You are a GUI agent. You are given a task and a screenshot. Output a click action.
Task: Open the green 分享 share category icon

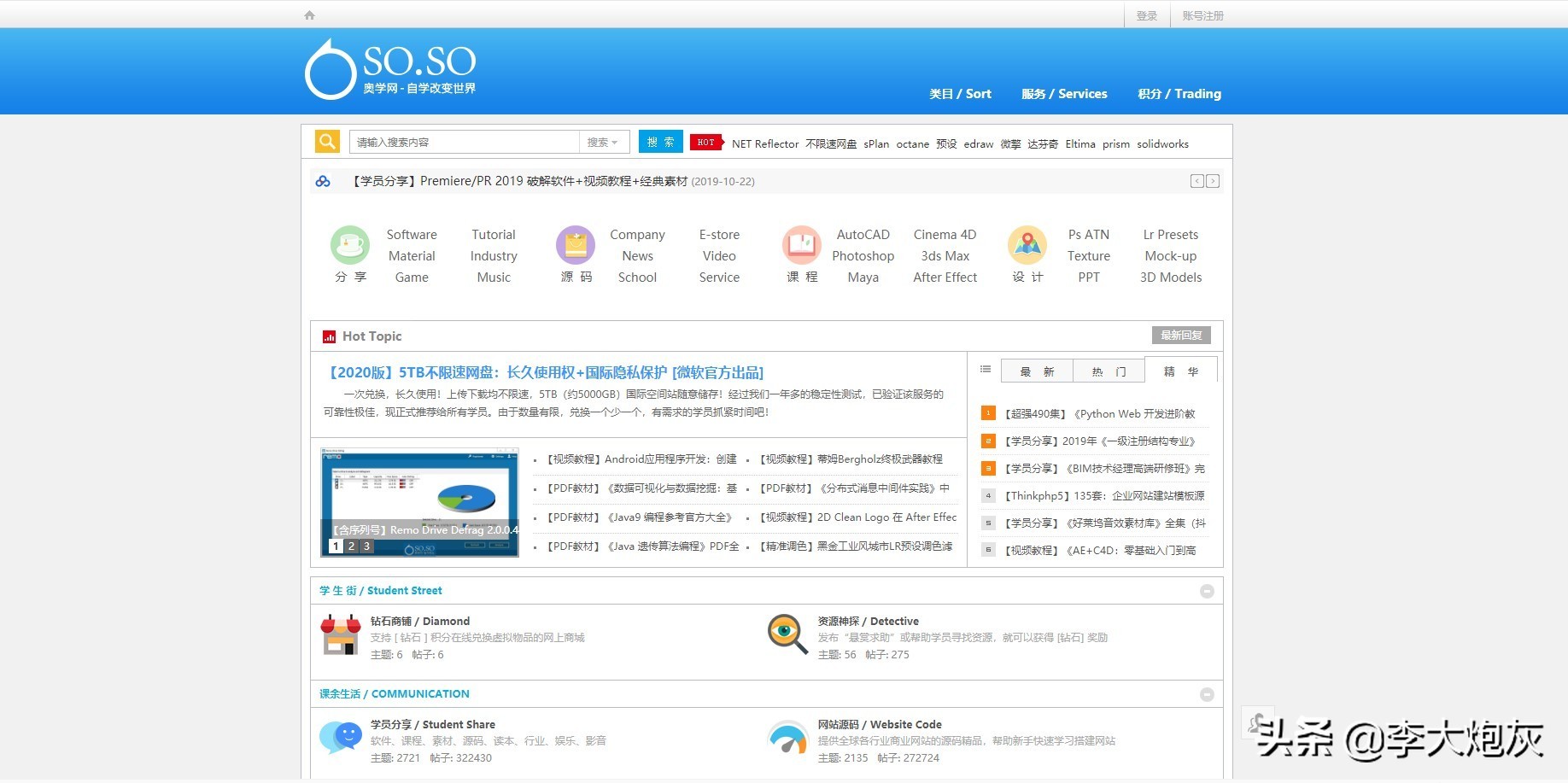pyautogui.click(x=350, y=246)
